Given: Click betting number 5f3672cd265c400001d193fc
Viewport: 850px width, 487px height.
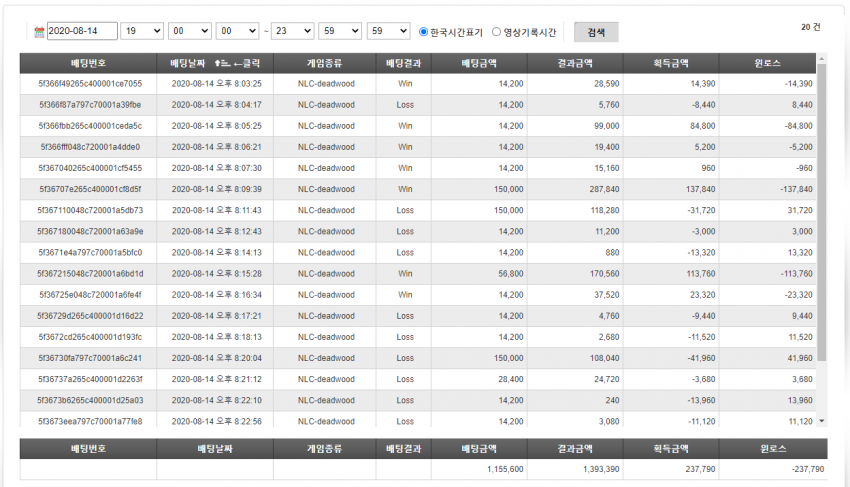Looking at the screenshot, I should [90, 337].
